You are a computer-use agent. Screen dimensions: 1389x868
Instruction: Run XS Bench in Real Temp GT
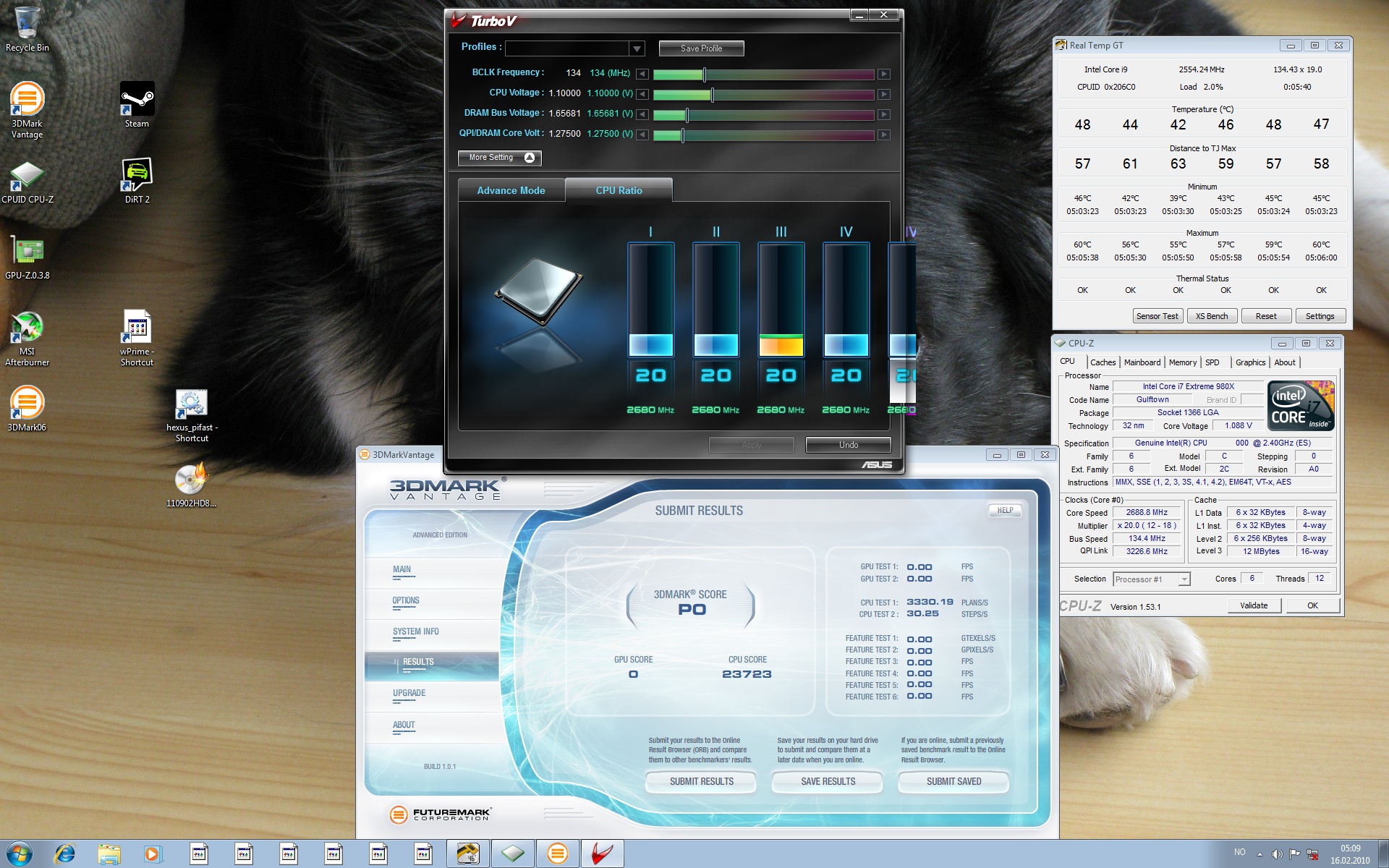[1212, 316]
